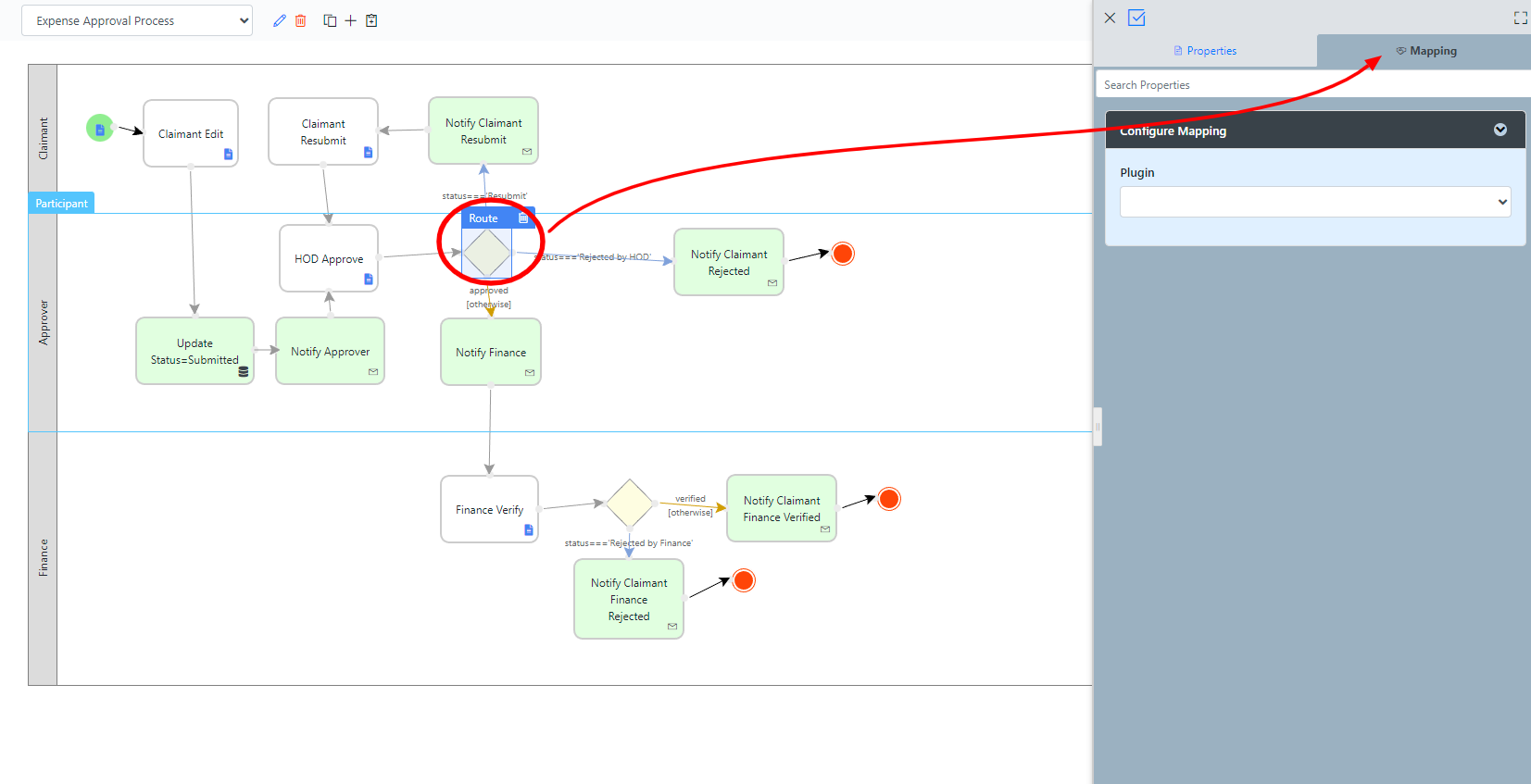
Task: Select the Finance route diamond node
Action: click(x=630, y=504)
